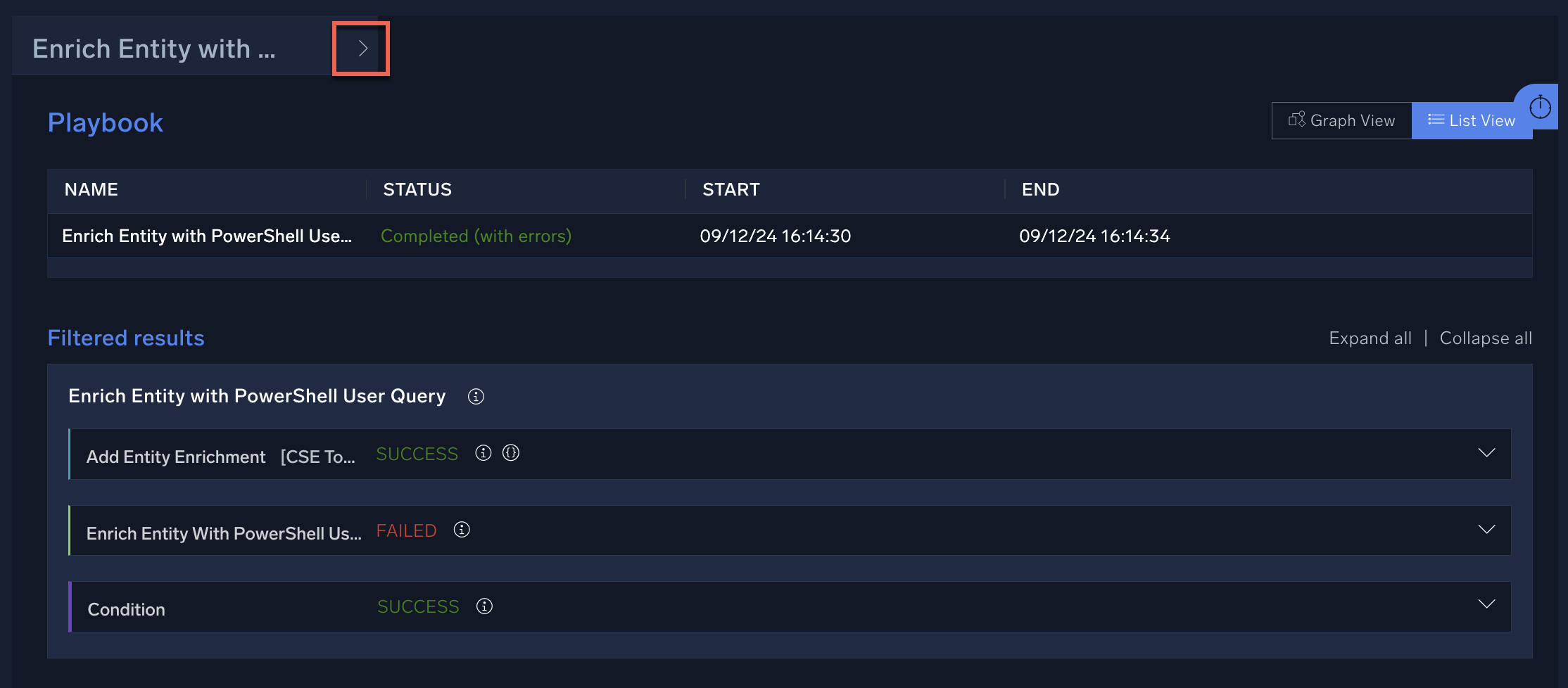The height and width of the screenshot is (688, 1568).
Task: Select the List View tab
Action: coord(1472,120)
